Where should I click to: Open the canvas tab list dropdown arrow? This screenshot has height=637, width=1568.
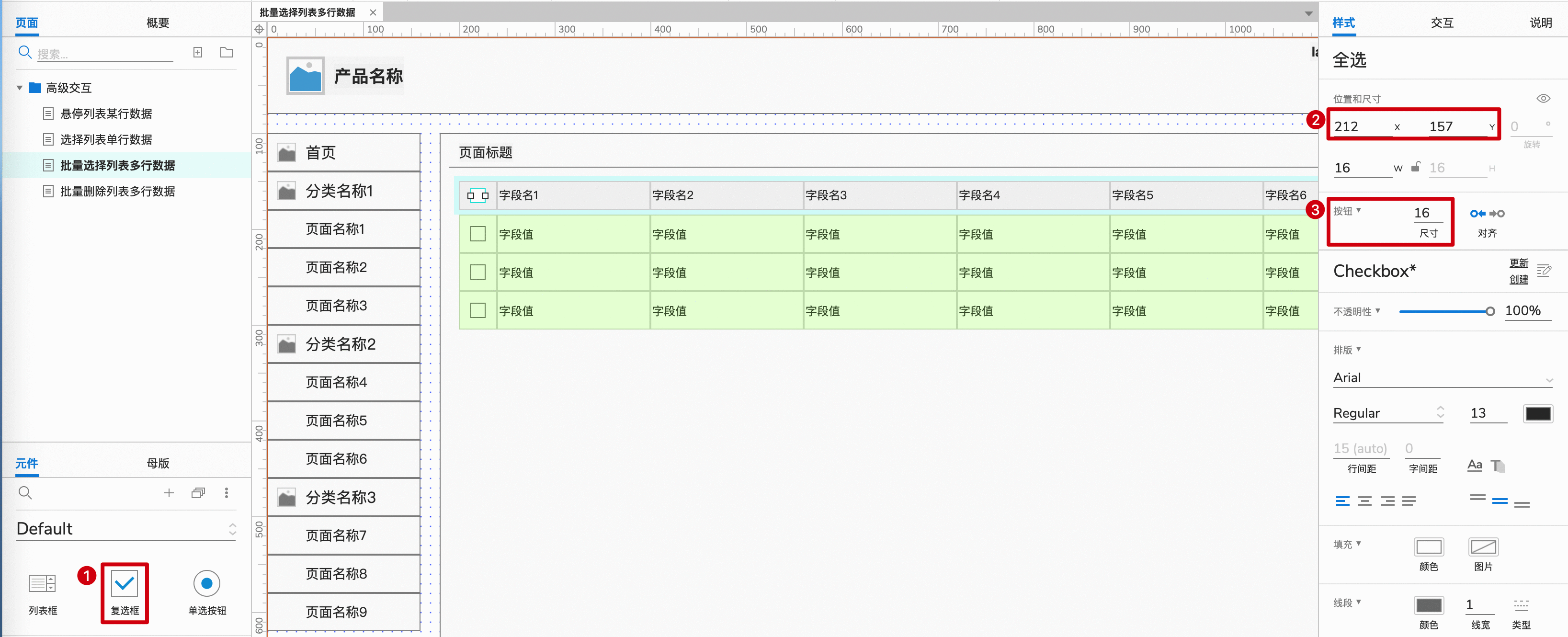(x=1309, y=13)
